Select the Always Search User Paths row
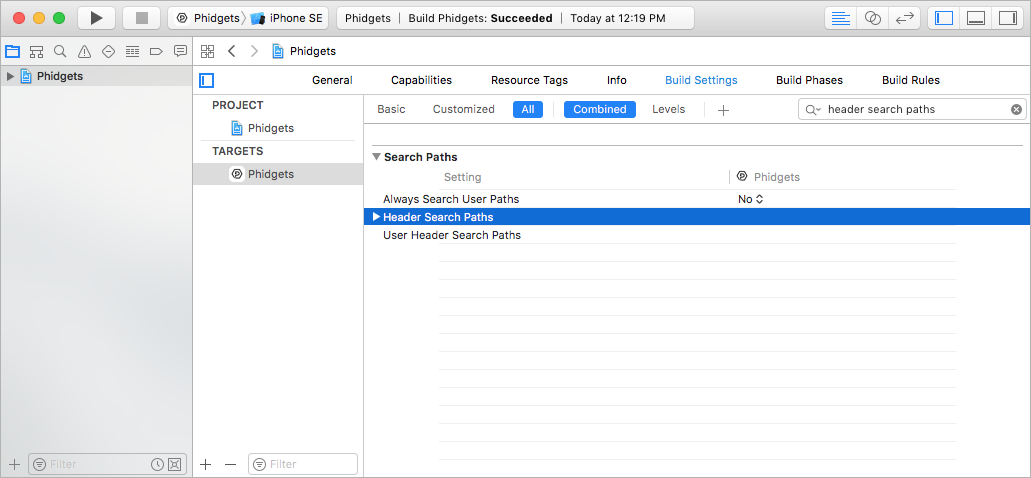The image size is (1031, 478). [x=697, y=199]
